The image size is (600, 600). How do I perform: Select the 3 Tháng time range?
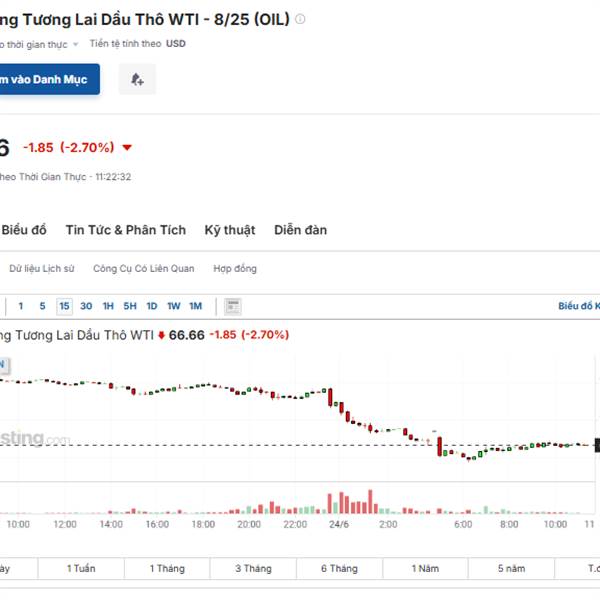tap(253, 569)
